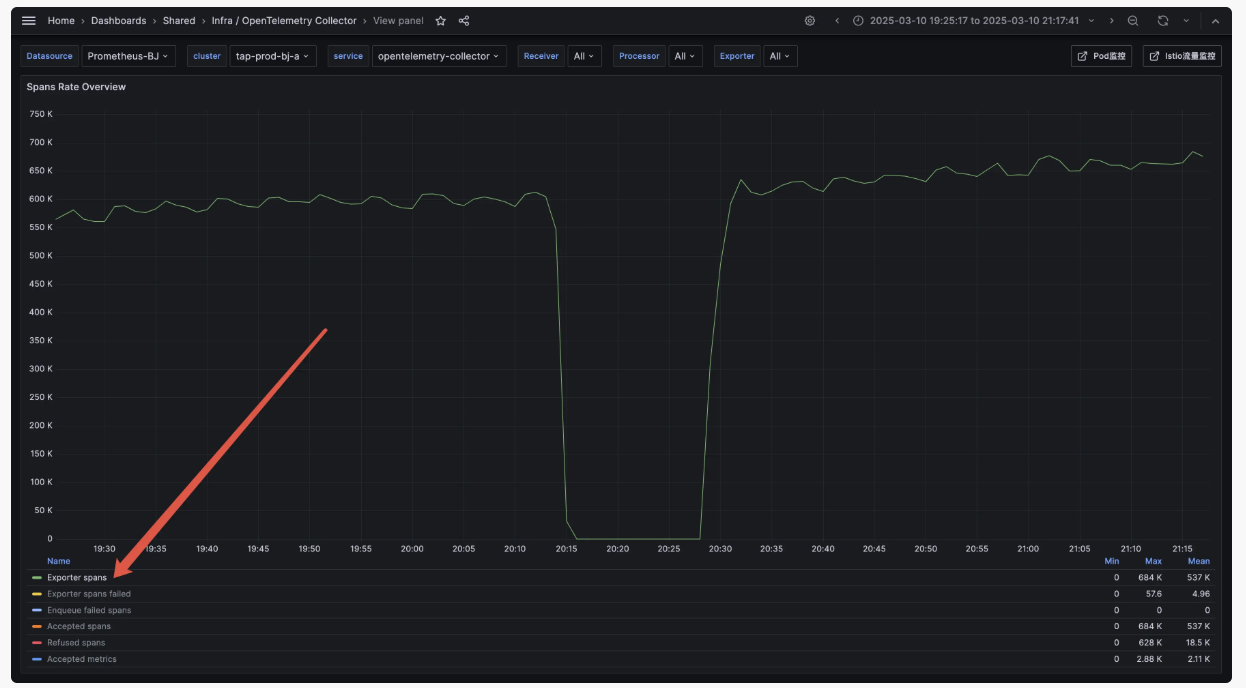Open Istio流量监控 external link button

pyautogui.click(x=1182, y=56)
